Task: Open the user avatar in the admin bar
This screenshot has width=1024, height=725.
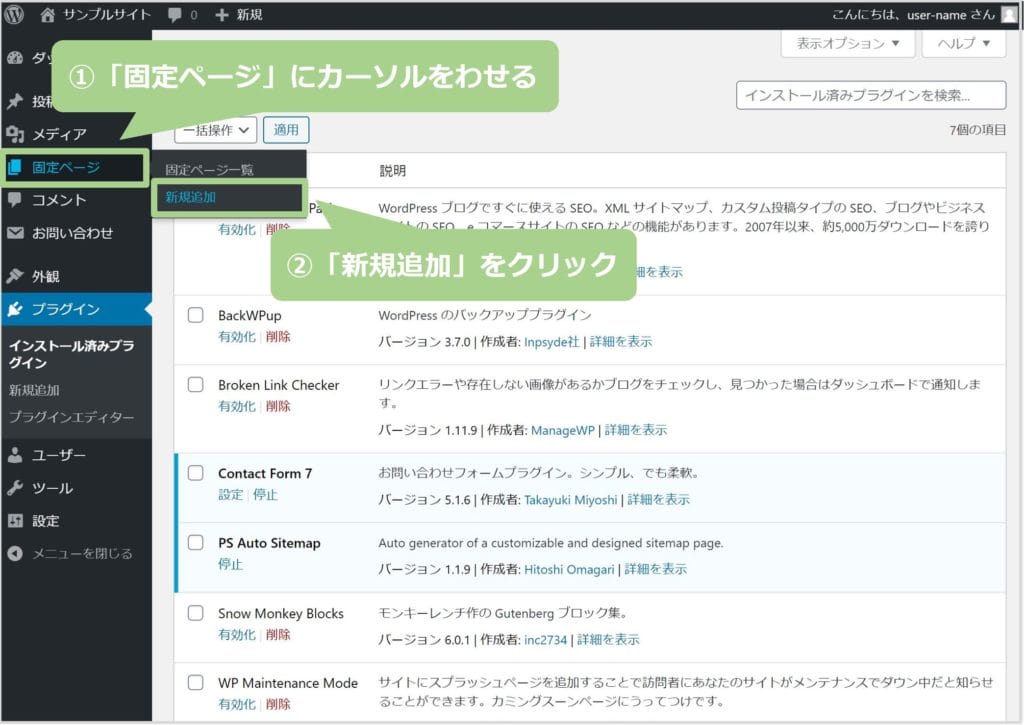Action: point(1010,14)
